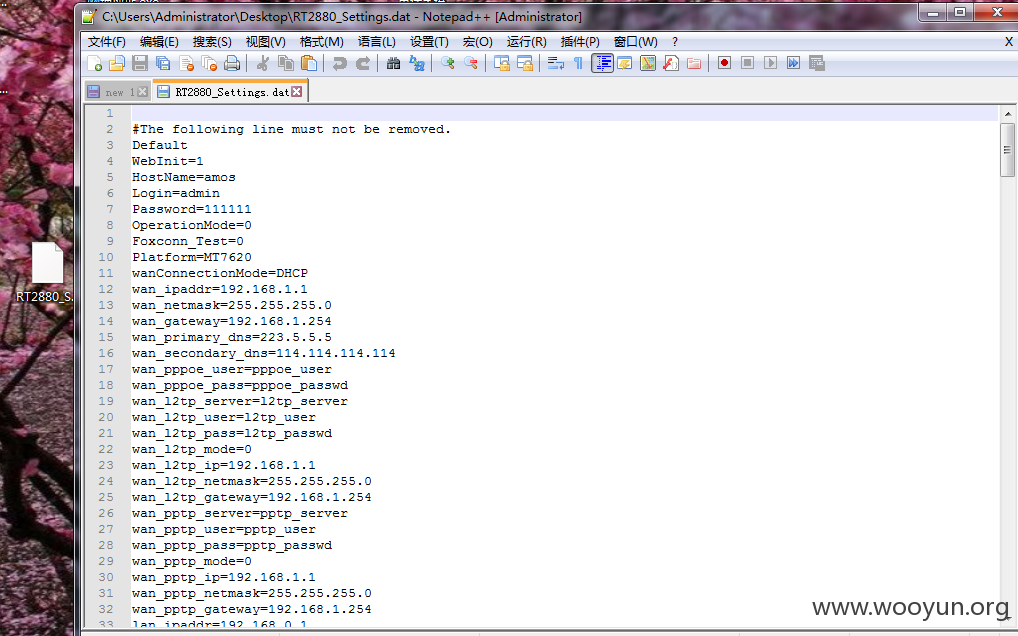Click the user-defined language icon

coord(625,63)
